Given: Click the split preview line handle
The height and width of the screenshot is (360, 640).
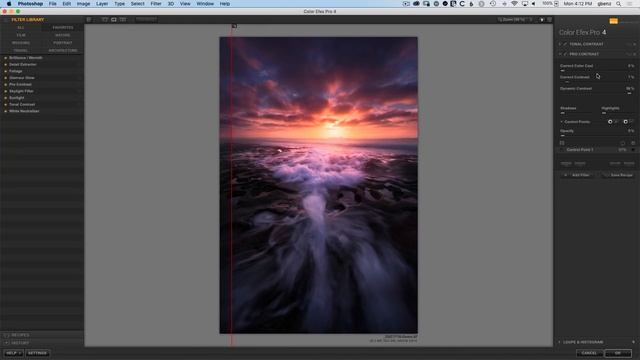Looking at the screenshot, I should click(x=234, y=26).
